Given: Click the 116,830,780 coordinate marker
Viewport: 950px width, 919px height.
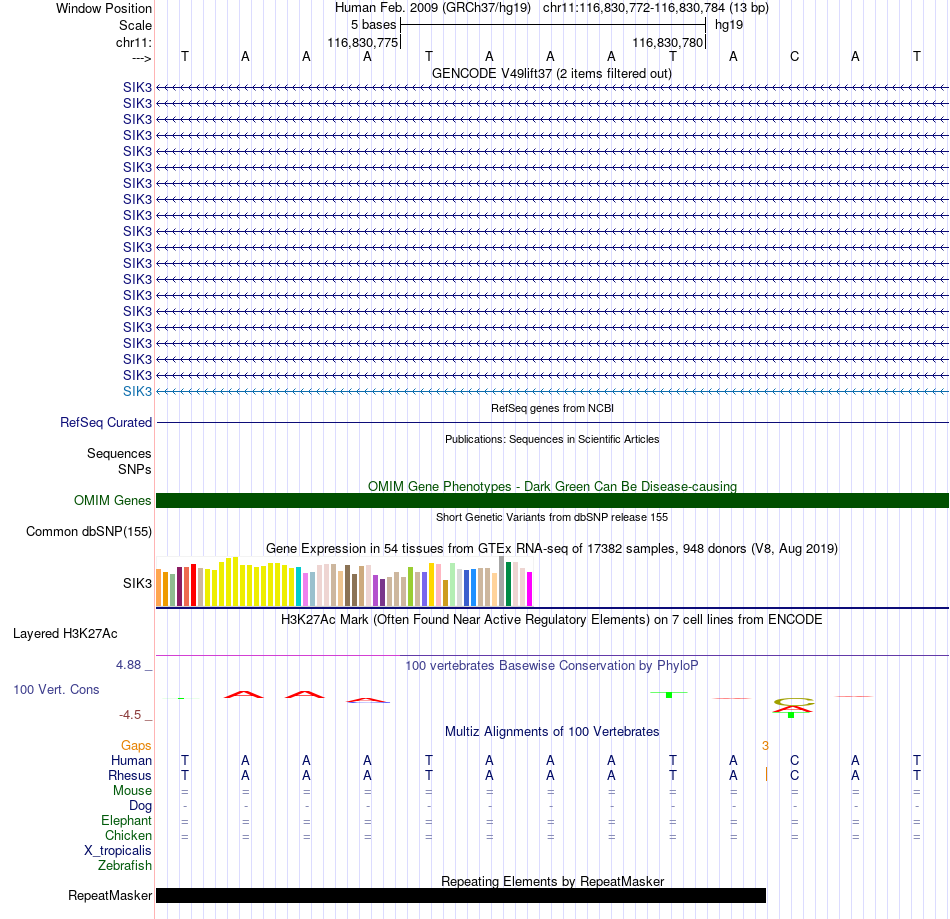Looking at the screenshot, I should (x=668, y=42).
